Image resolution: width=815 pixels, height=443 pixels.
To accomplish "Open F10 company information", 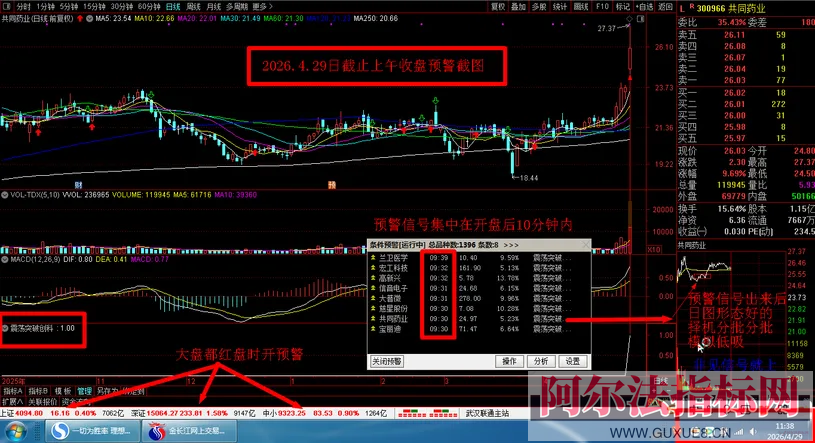I will [x=602, y=7].
